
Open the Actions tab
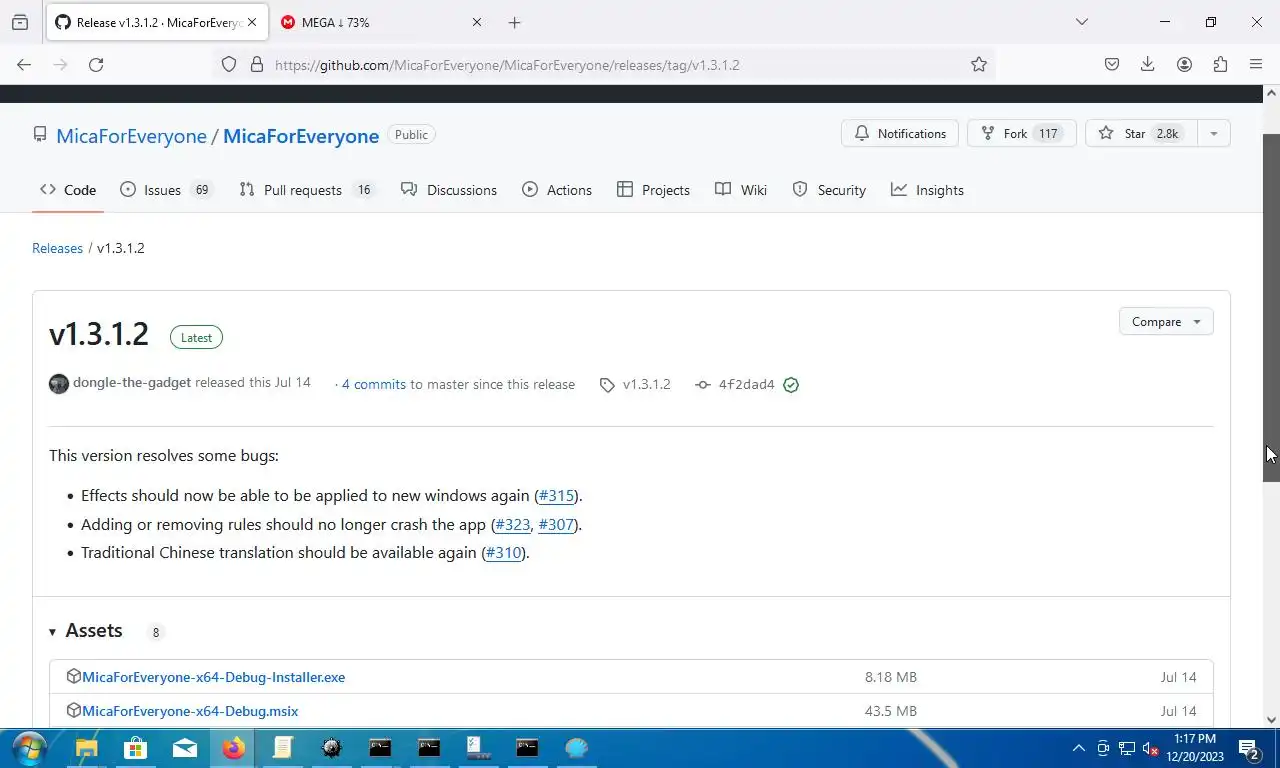[x=557, y=190]
